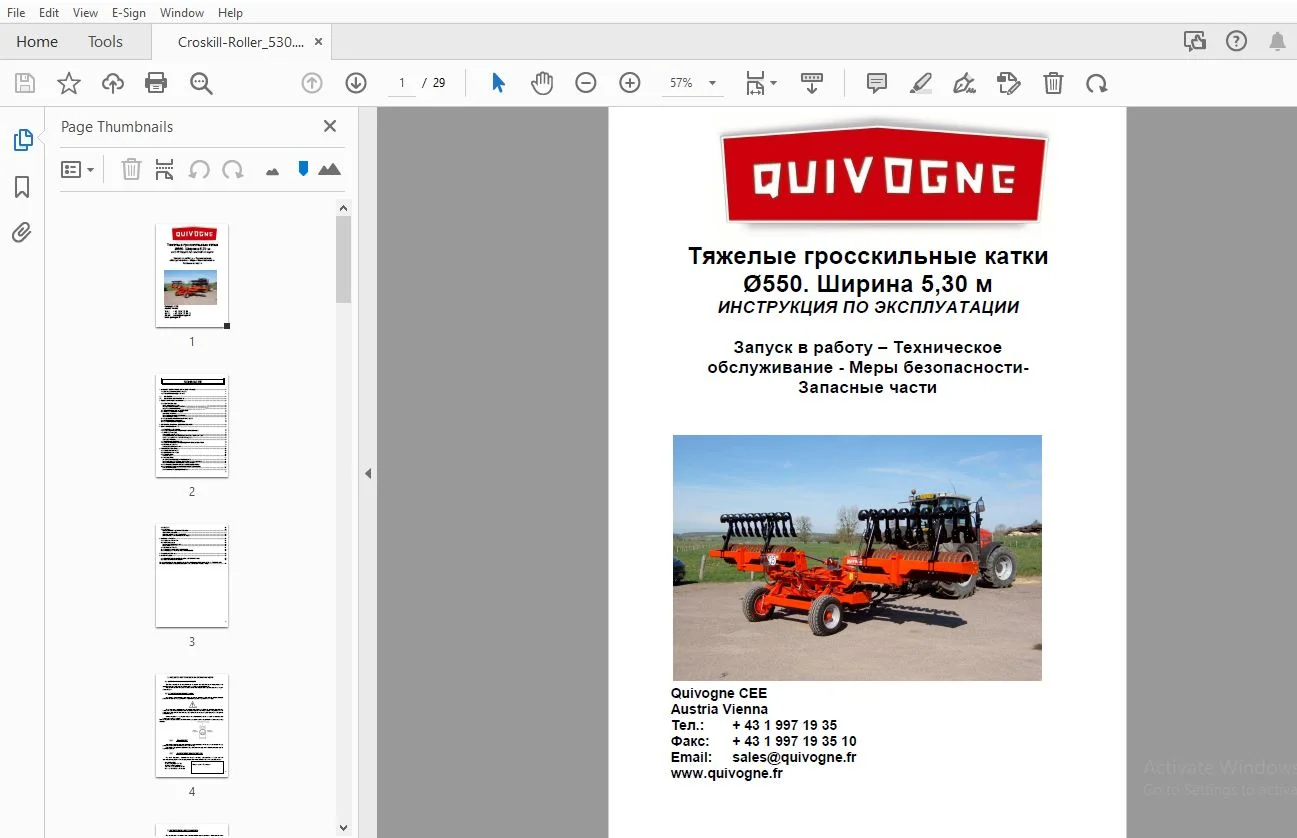Image resolution: width=1297 pixels, height=838 pixels.
Task: Open the File menu
Action: point(16,12)
